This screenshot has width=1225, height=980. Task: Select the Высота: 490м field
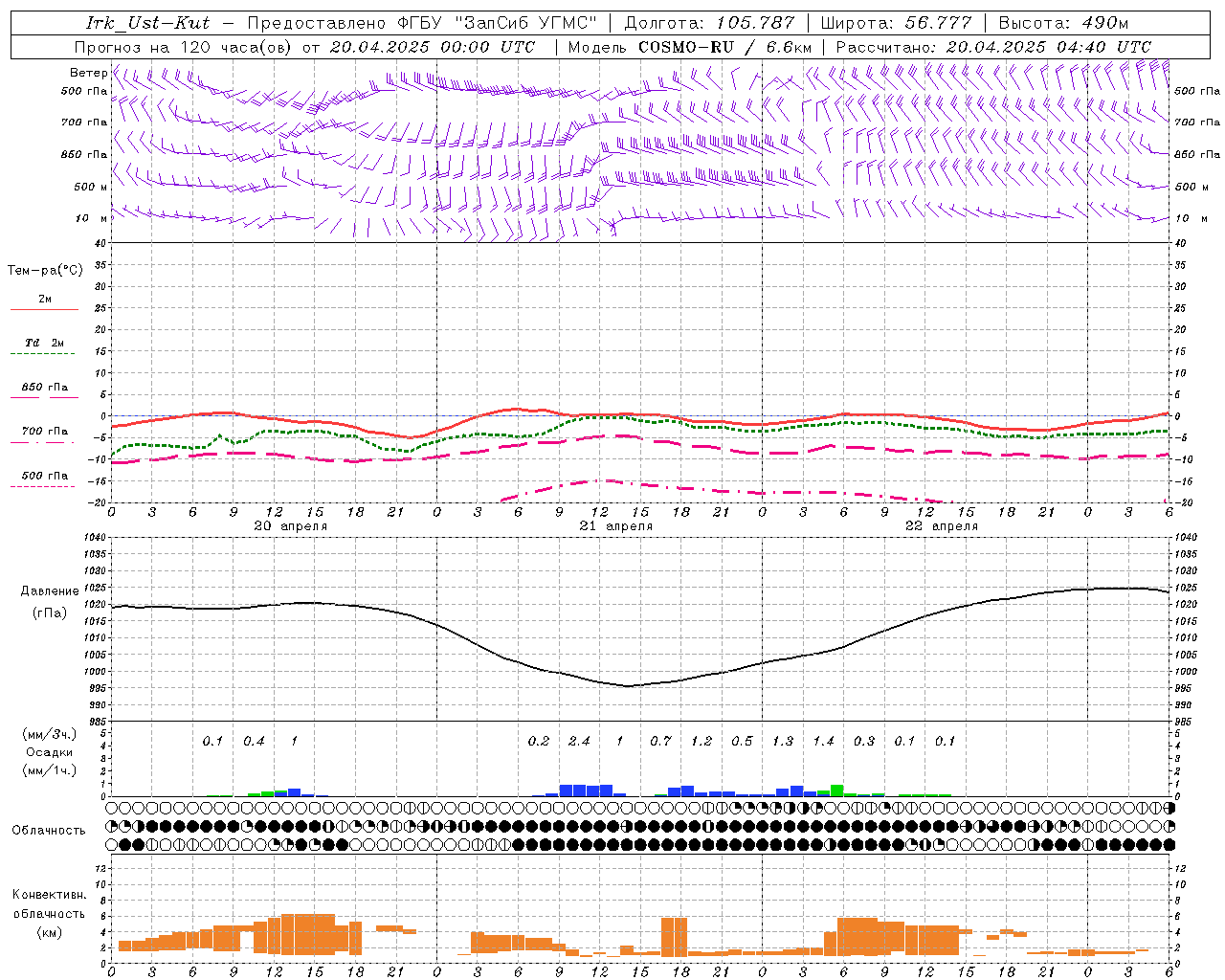click(x=1063, y=23)
